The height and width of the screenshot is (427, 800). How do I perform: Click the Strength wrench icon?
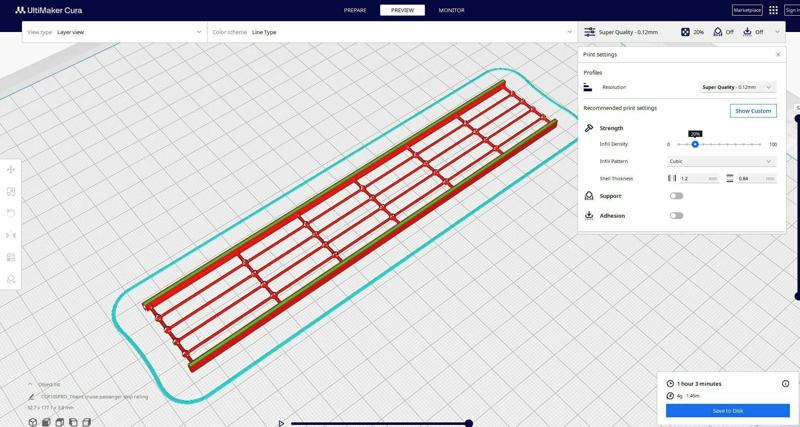click(589, 128)
